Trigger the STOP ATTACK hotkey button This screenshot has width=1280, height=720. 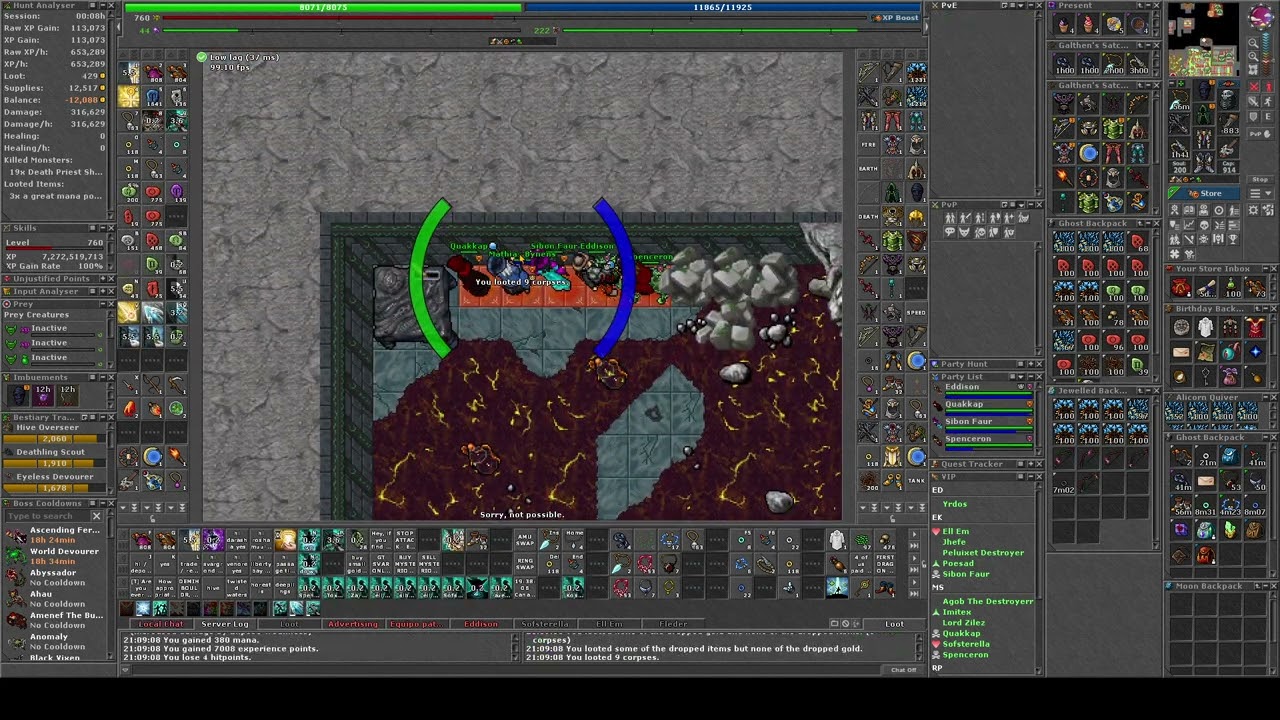click(404, 541)
